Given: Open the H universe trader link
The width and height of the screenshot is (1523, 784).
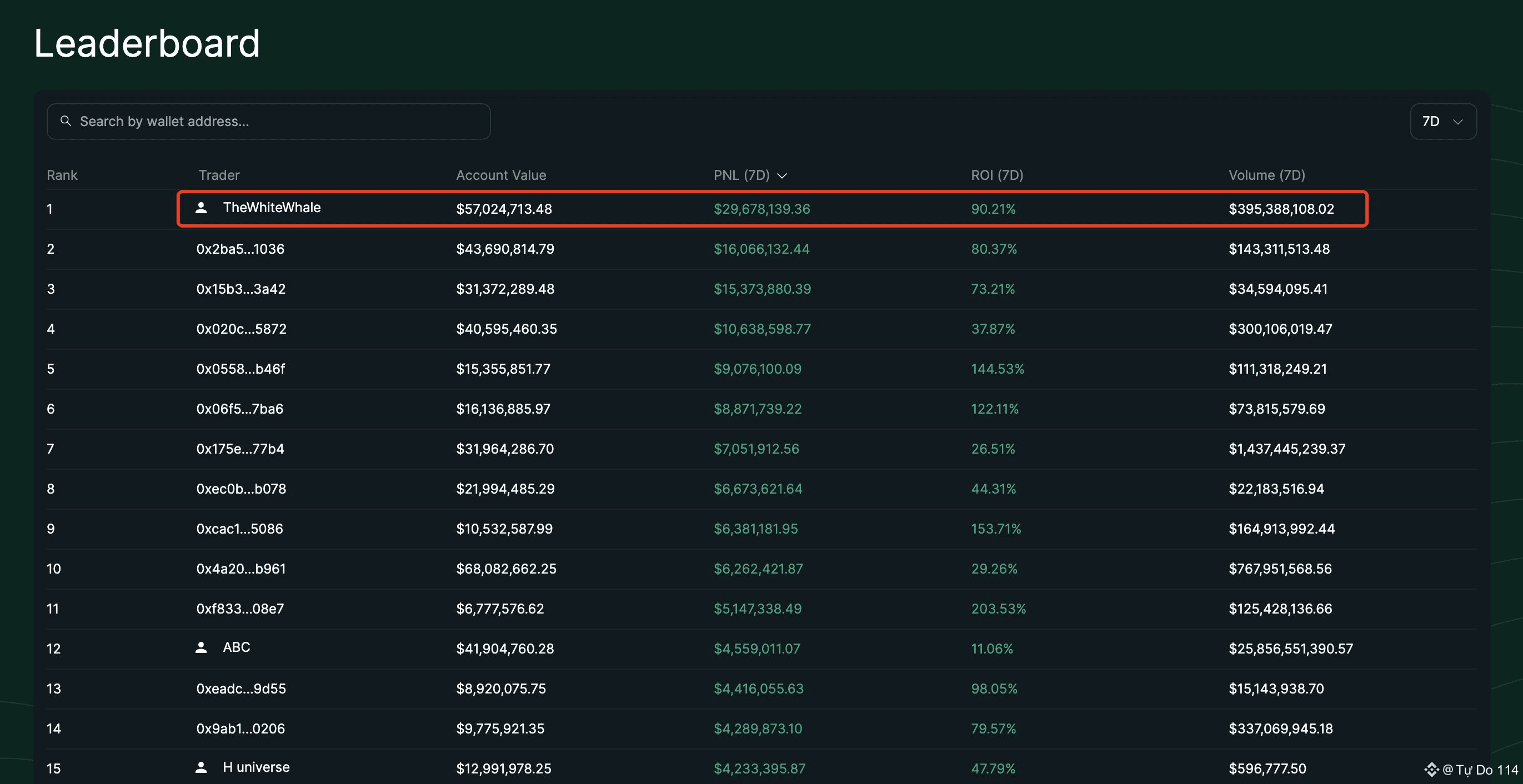Looking at the screenshot, I should tap(256, 767).
